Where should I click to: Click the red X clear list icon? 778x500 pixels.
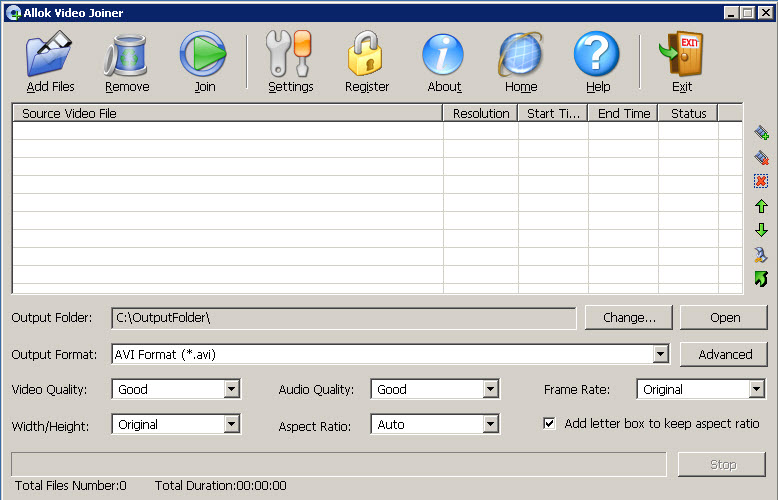point(761,181)
